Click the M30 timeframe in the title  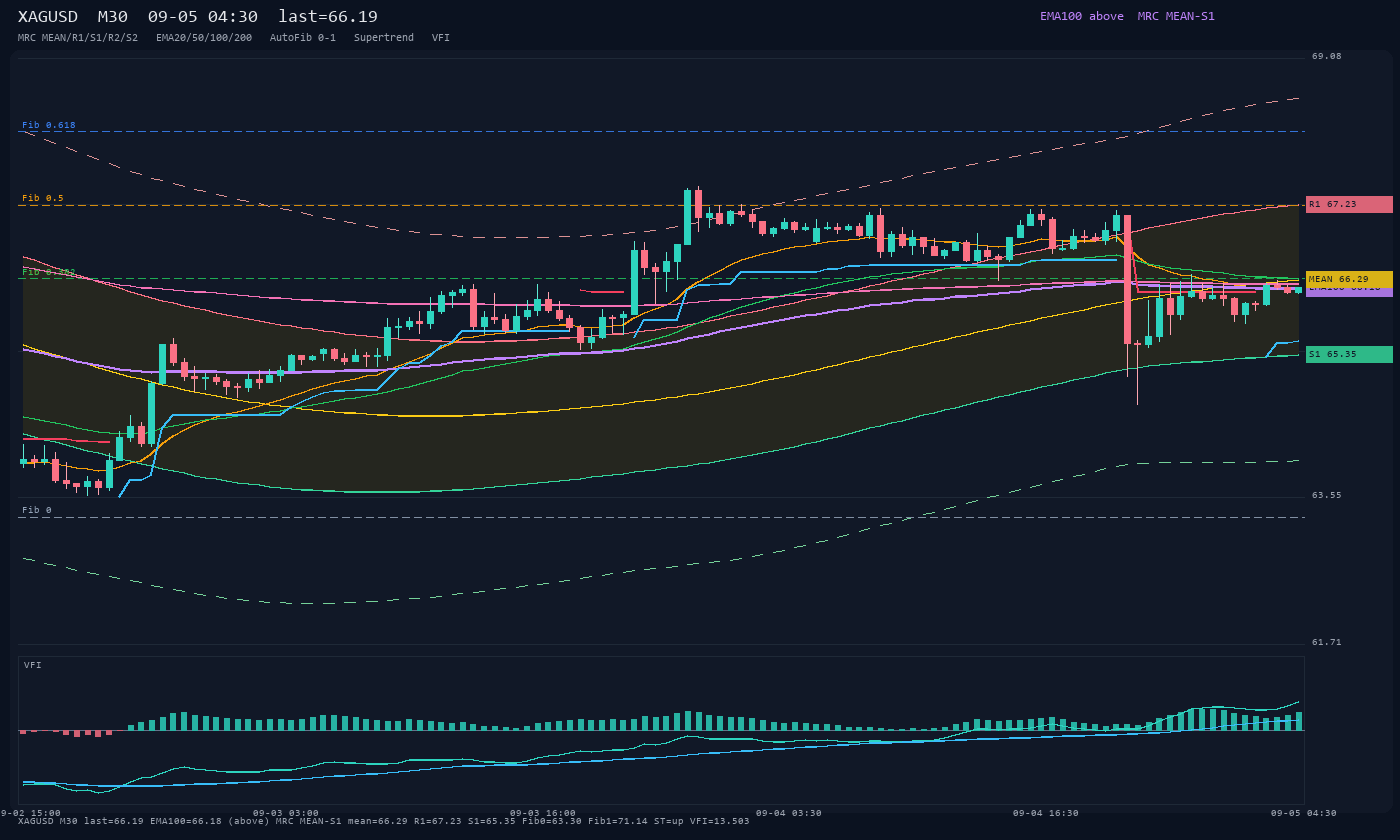(x=112, y=17)
